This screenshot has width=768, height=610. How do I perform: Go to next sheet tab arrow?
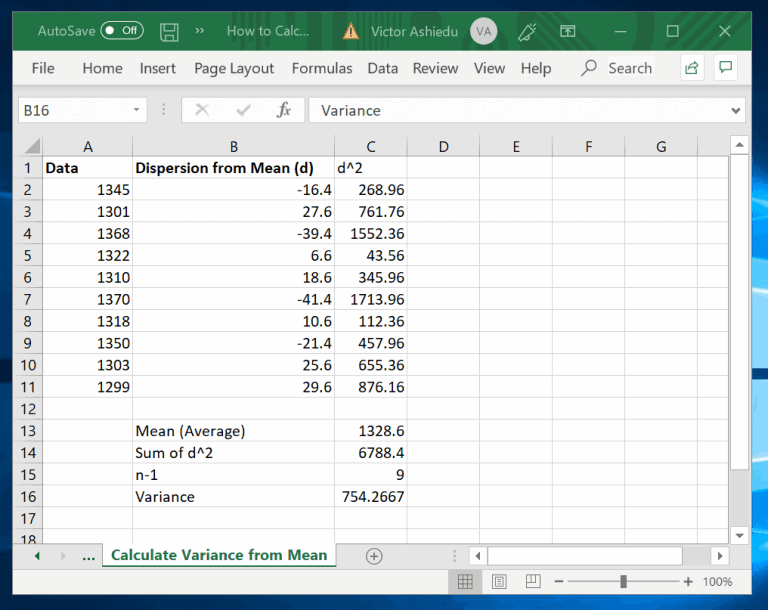click(x=63, y=556)
